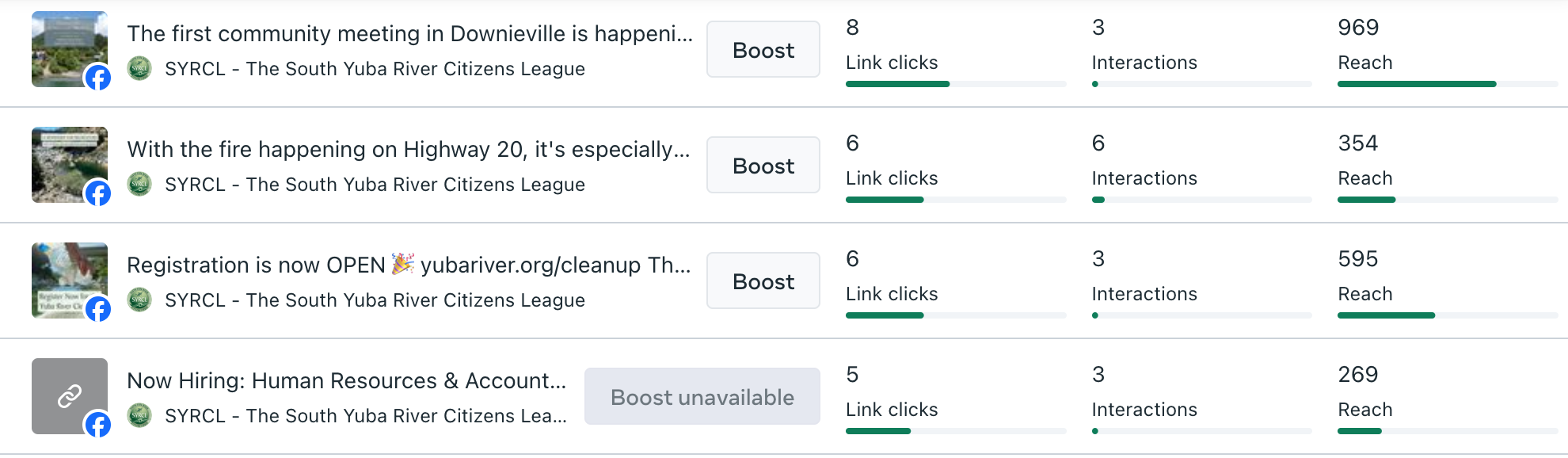Click SYRCL logo avatar under Registration post

139,300
